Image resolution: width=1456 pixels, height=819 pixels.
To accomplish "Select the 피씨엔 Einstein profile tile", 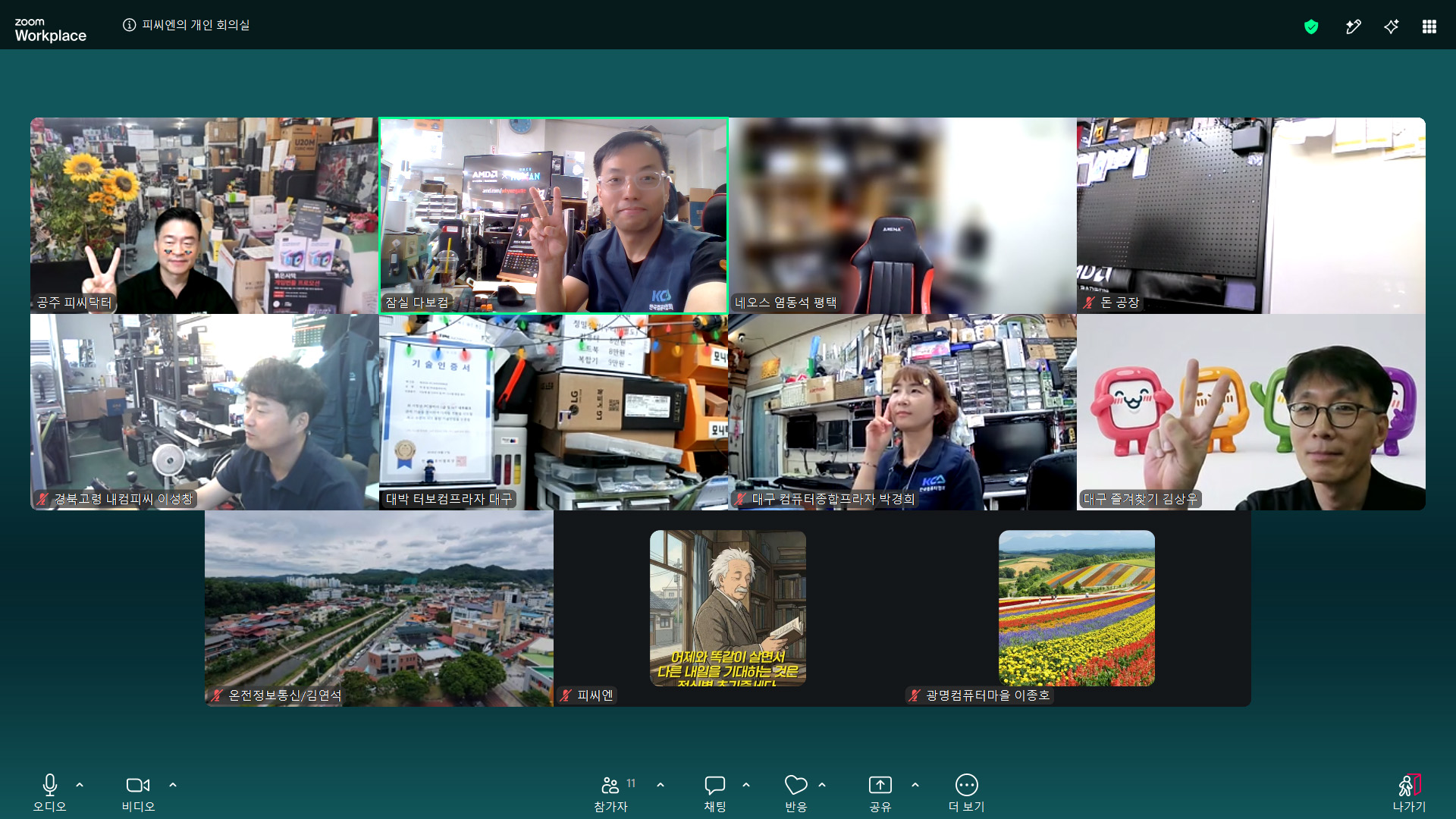I will pyautogui.click(x=728, y=608).
